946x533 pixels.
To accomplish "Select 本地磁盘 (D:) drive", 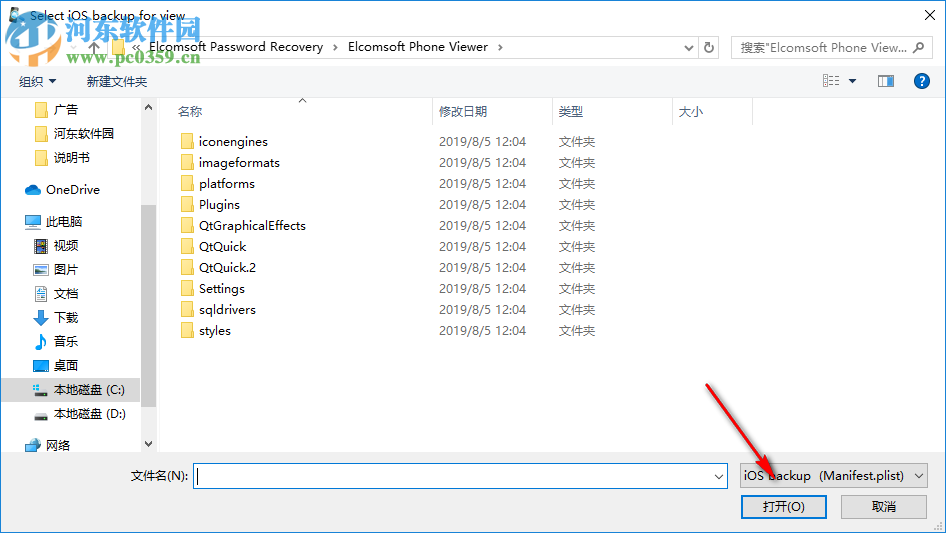I will pos(79,414).
